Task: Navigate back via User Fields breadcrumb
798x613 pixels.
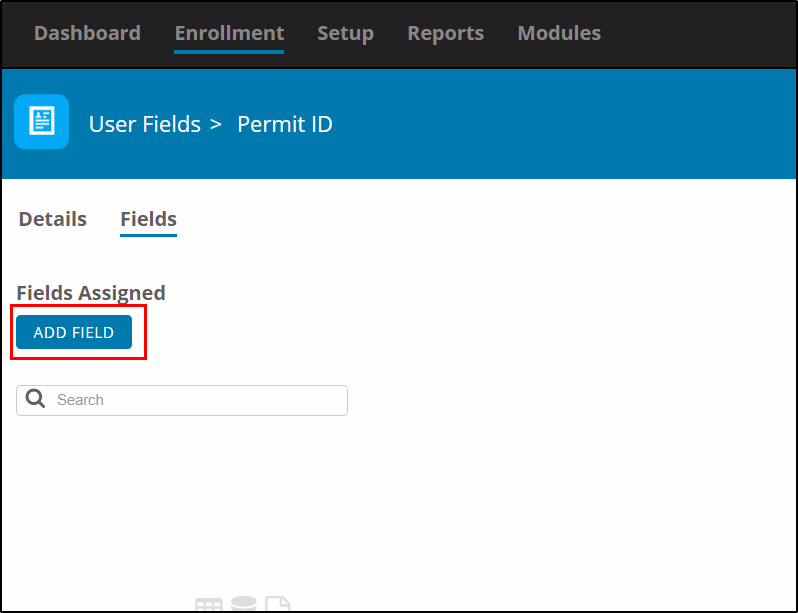Action: [x=145, y=124]
